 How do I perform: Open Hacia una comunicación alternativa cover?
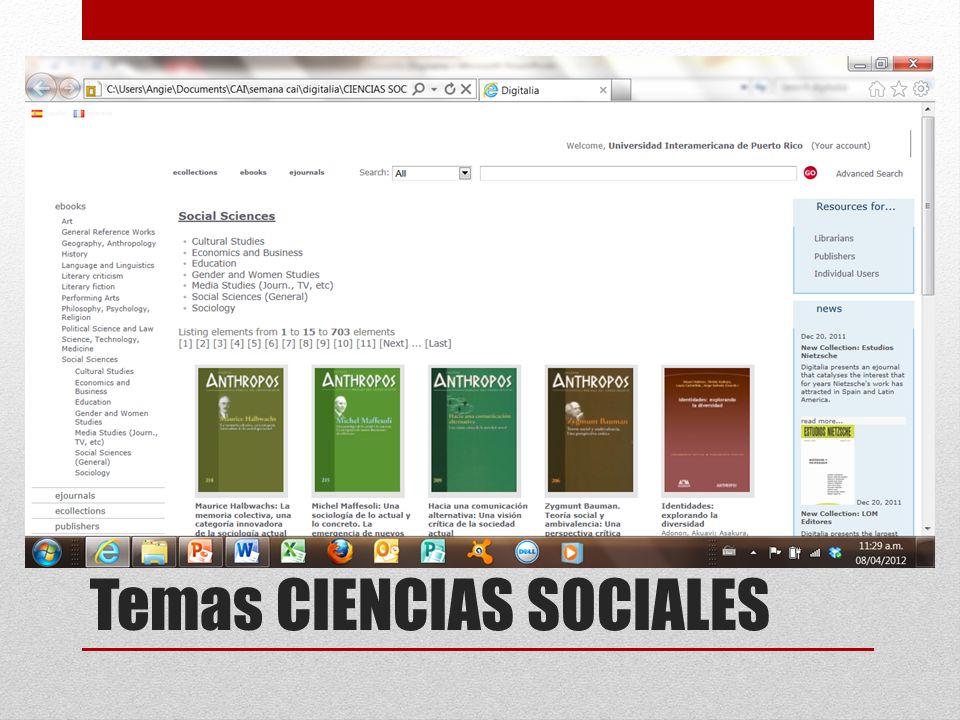coord(474,430)
